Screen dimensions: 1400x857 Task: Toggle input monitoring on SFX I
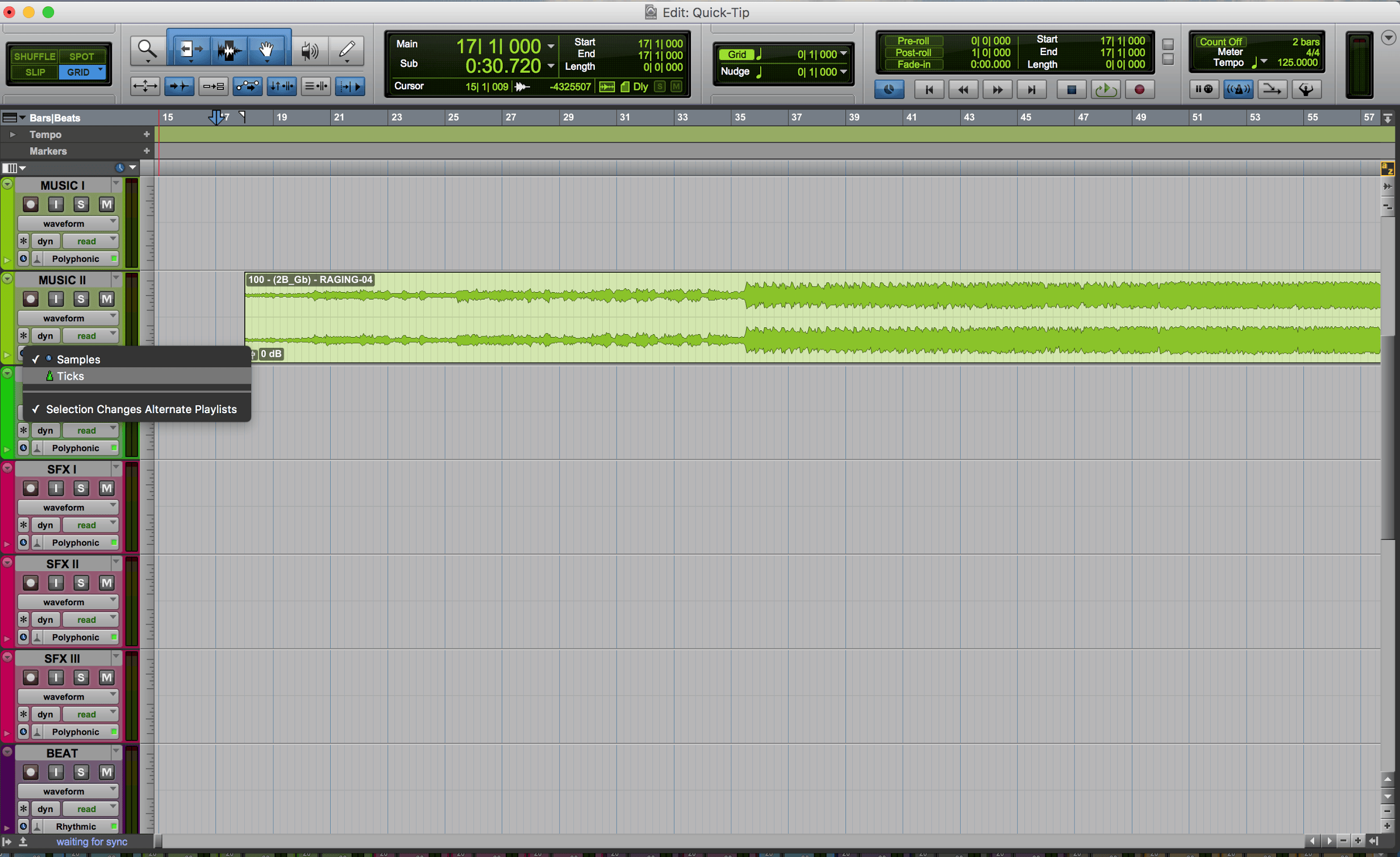(56, 488)
